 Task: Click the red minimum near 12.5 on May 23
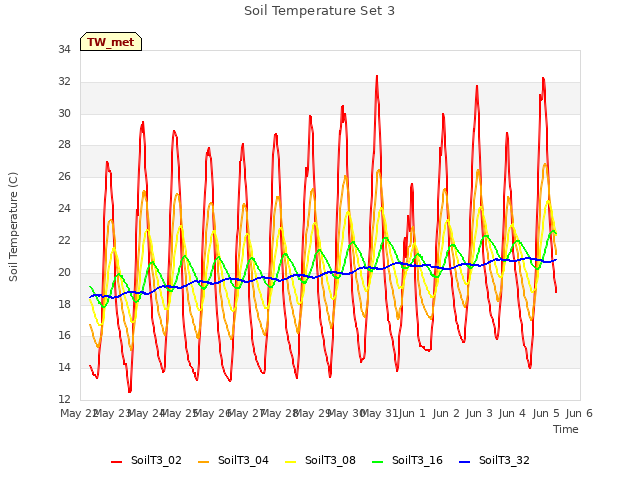[130, 391]
